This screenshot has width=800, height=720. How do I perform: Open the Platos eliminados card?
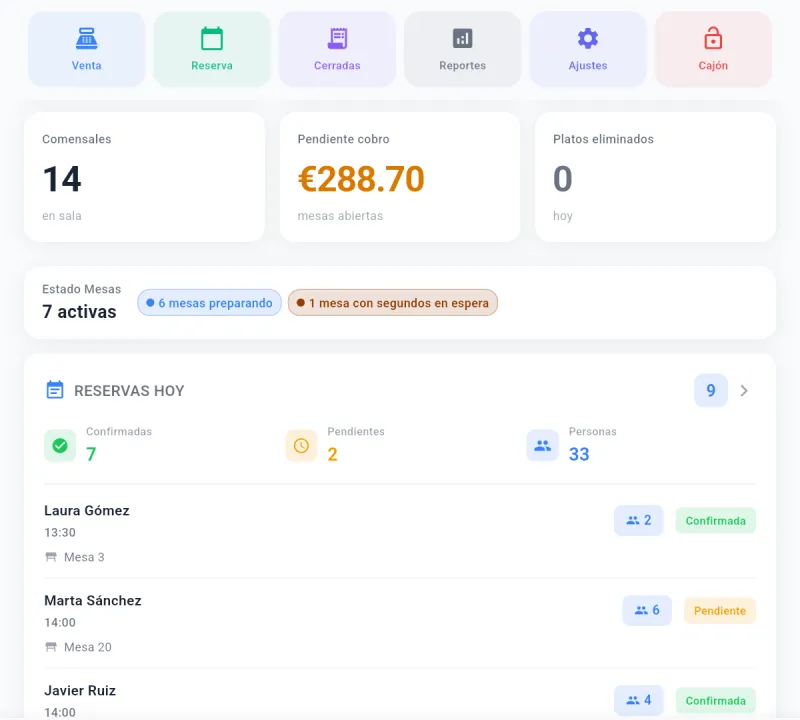click(x=656, y=177)
